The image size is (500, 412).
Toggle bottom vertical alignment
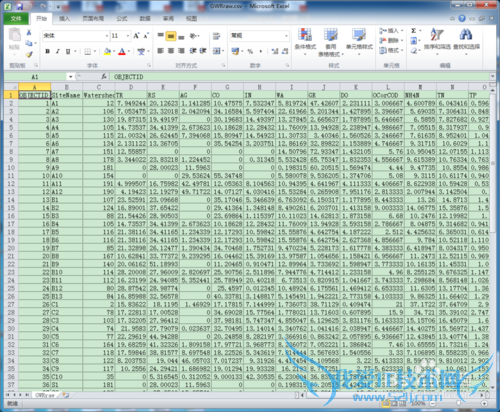pos(181,36)
